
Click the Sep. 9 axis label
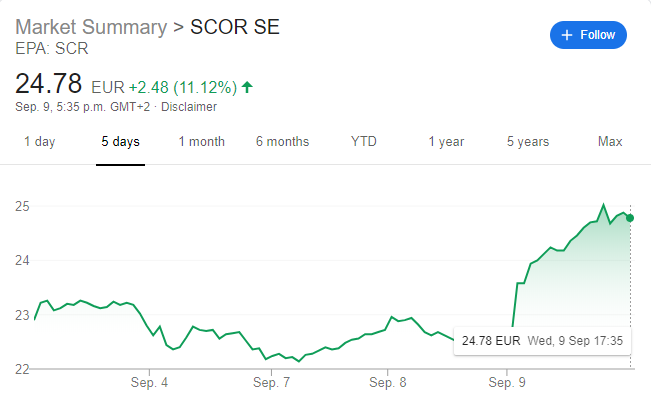point(507,382)
